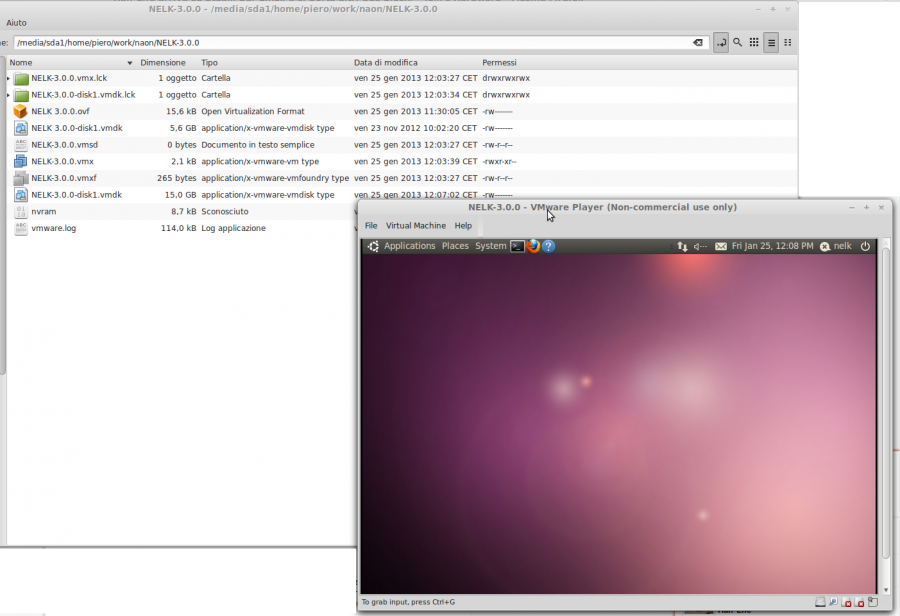Viewport: 900px width, 616px height.
Task: Click the blue help icon in guest panel
Action: point(549,246)
